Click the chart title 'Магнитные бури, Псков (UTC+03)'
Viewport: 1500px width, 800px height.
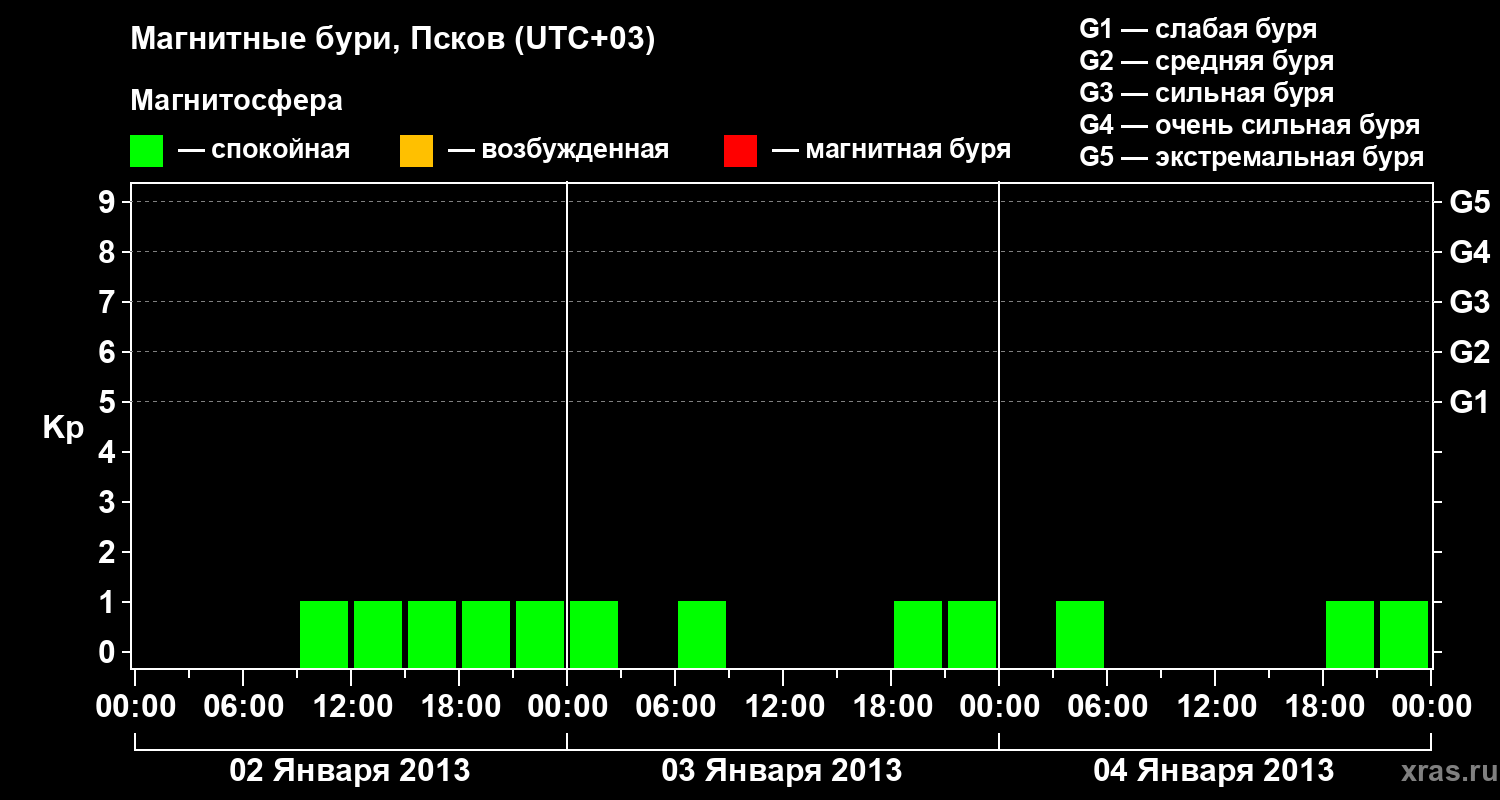tap(393, 40)
